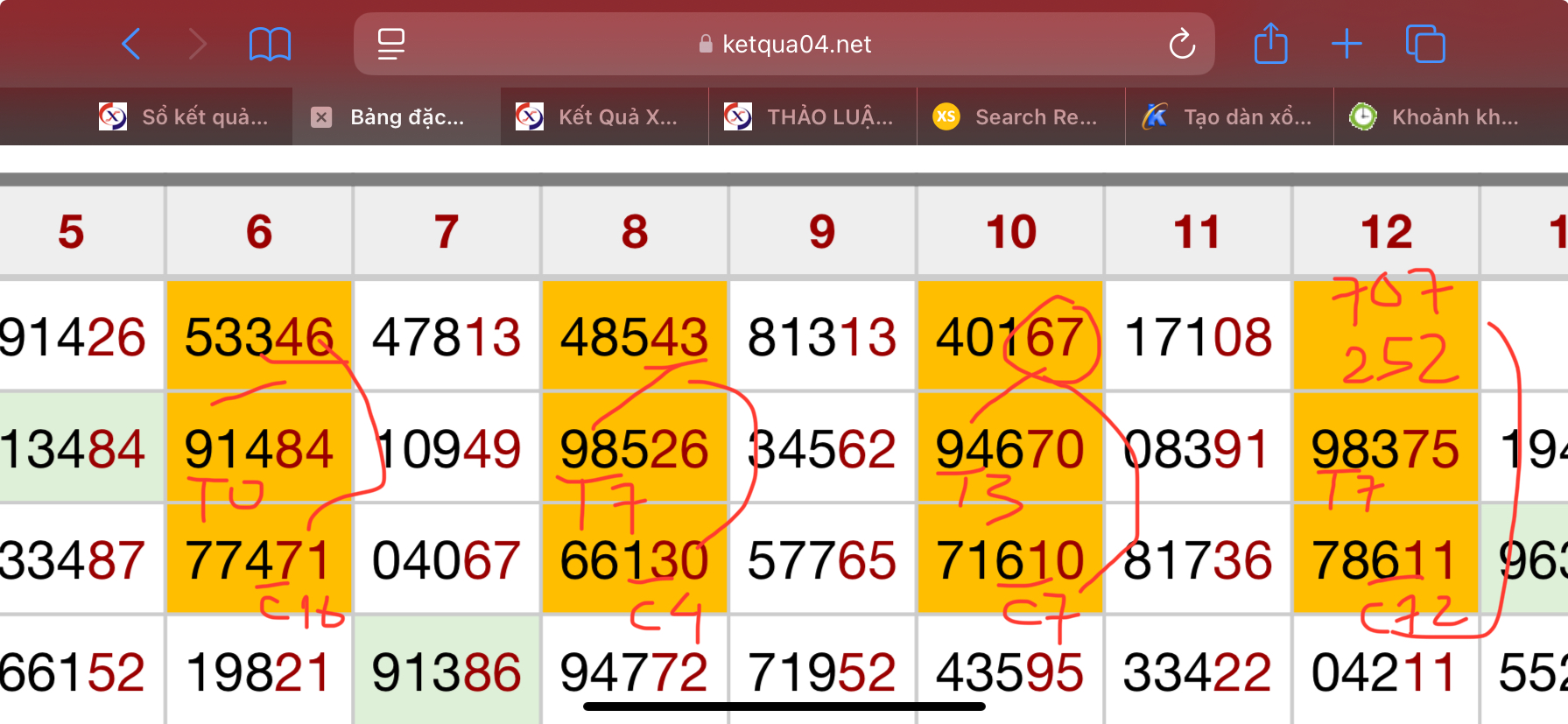Tap the ketqua04.net address field
Image resolution: width=1568 pixels, height=724 pixels.
coord(784,44)
